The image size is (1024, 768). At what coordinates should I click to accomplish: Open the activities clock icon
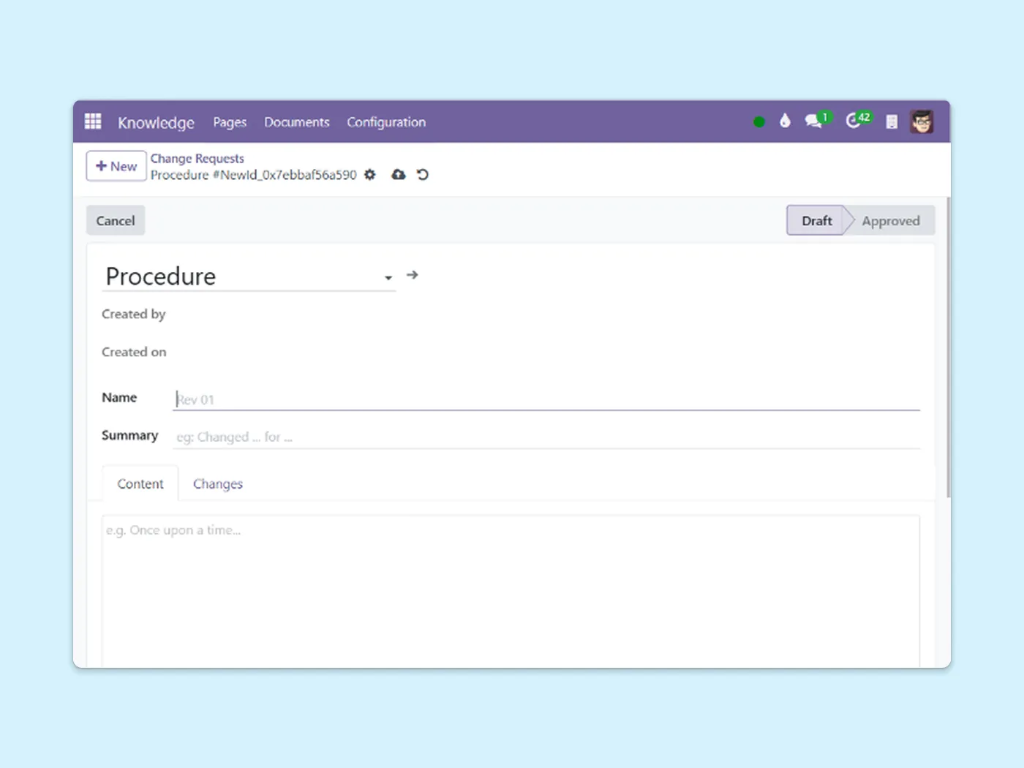point(853,122)
